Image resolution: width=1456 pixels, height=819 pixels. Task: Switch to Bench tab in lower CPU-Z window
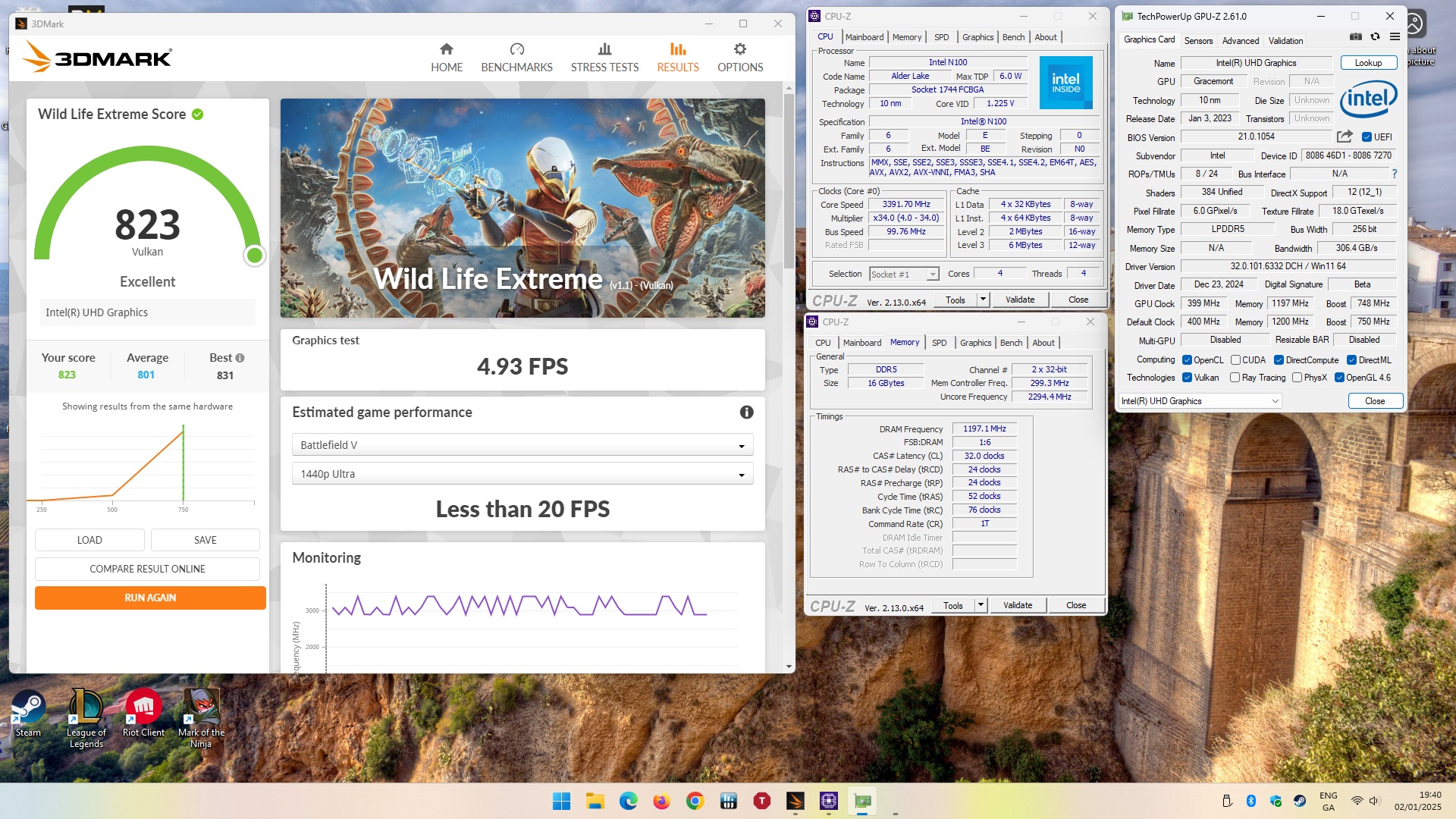1011,343
